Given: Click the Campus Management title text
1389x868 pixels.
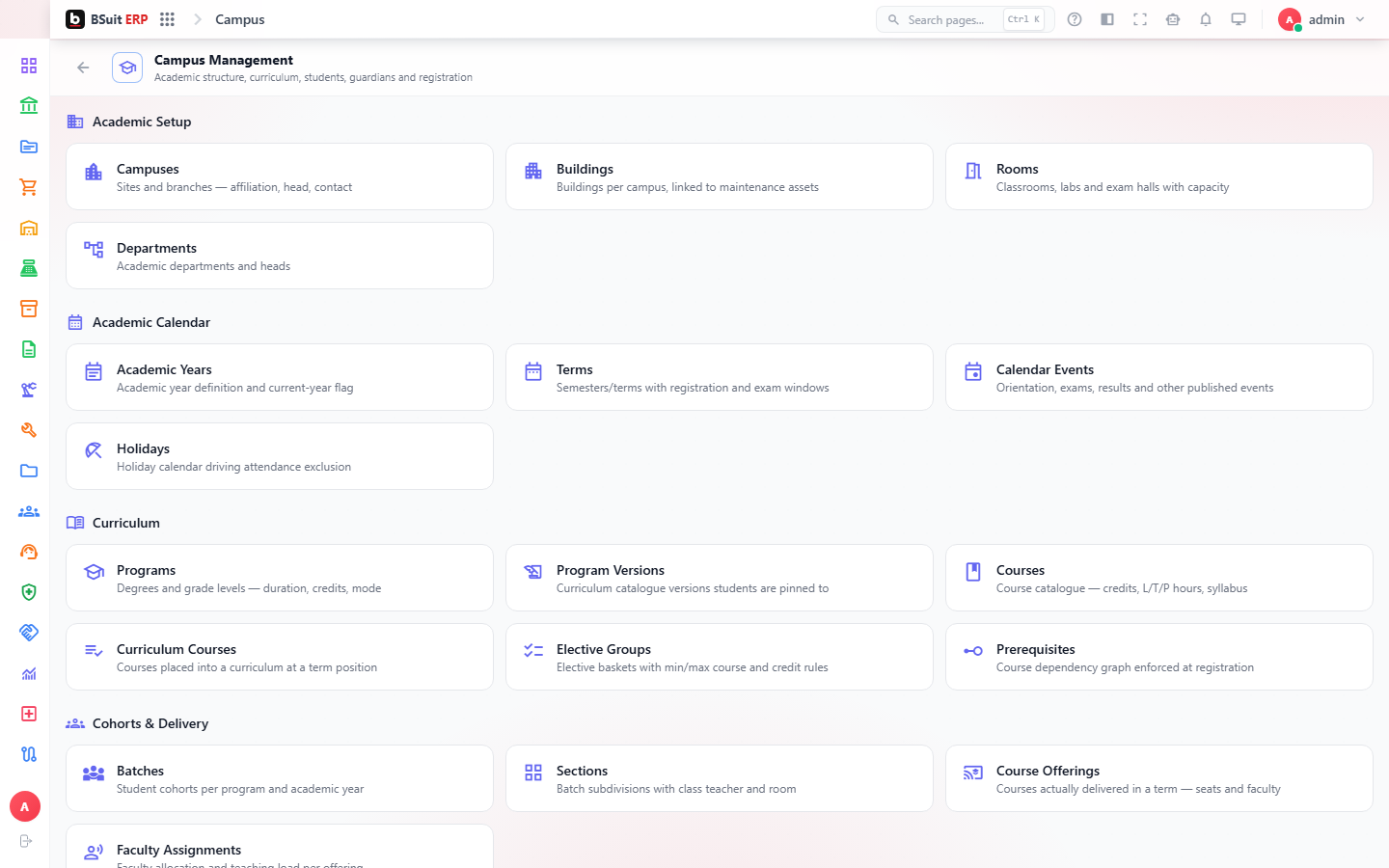Looking at the screenshot, I should click(x=224, y=60).
